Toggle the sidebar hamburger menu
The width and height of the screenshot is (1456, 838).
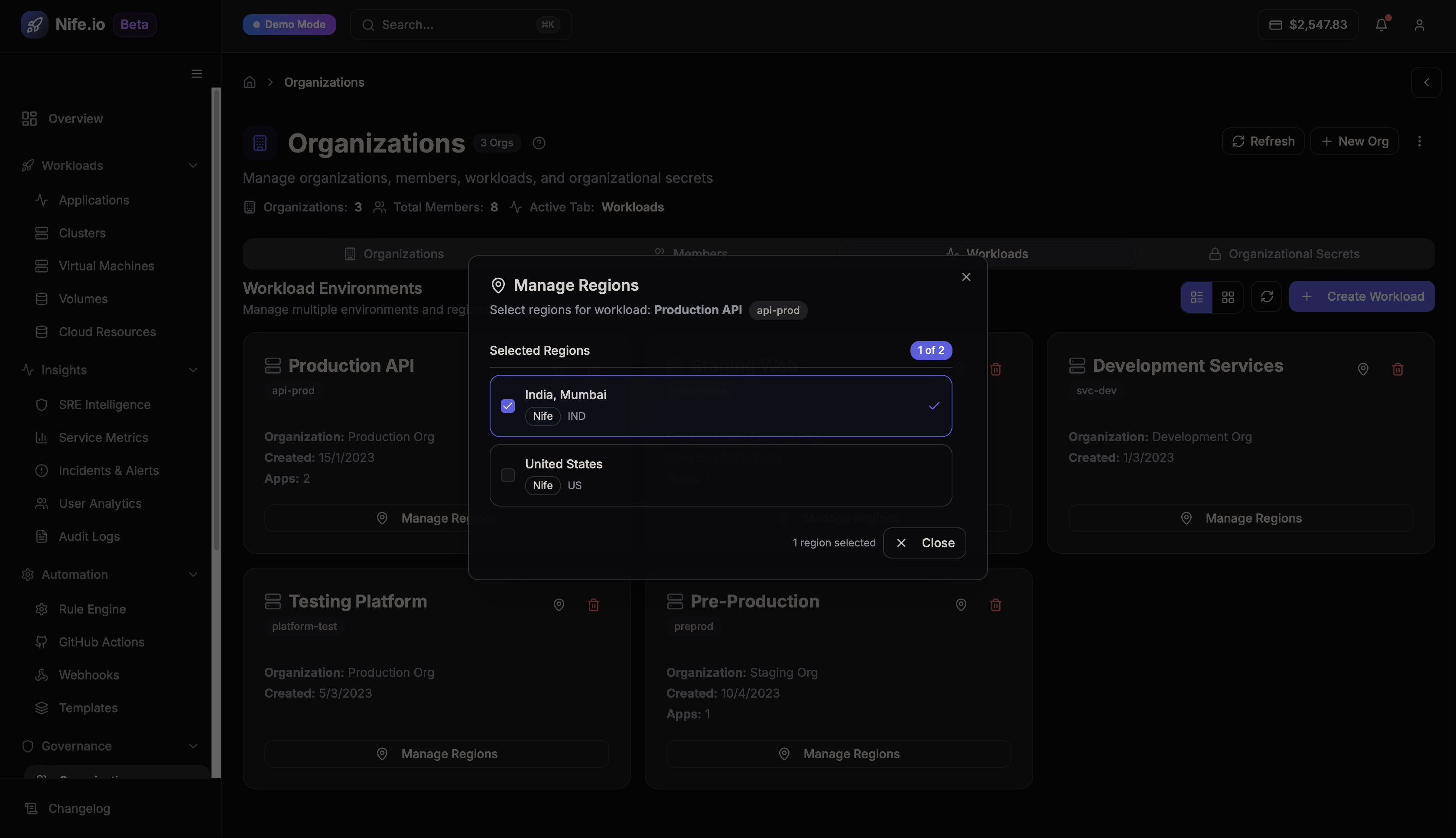click(x=196, y=74)
